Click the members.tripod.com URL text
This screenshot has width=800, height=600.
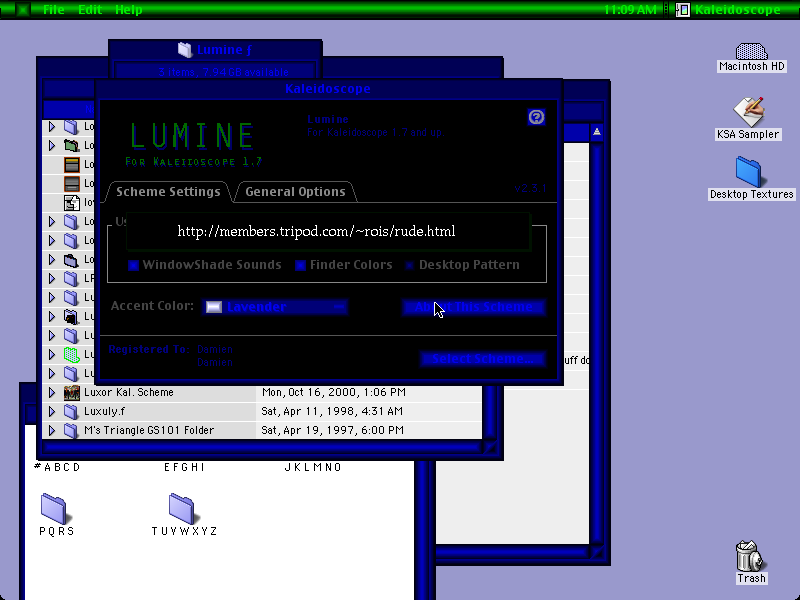point(316,231)
